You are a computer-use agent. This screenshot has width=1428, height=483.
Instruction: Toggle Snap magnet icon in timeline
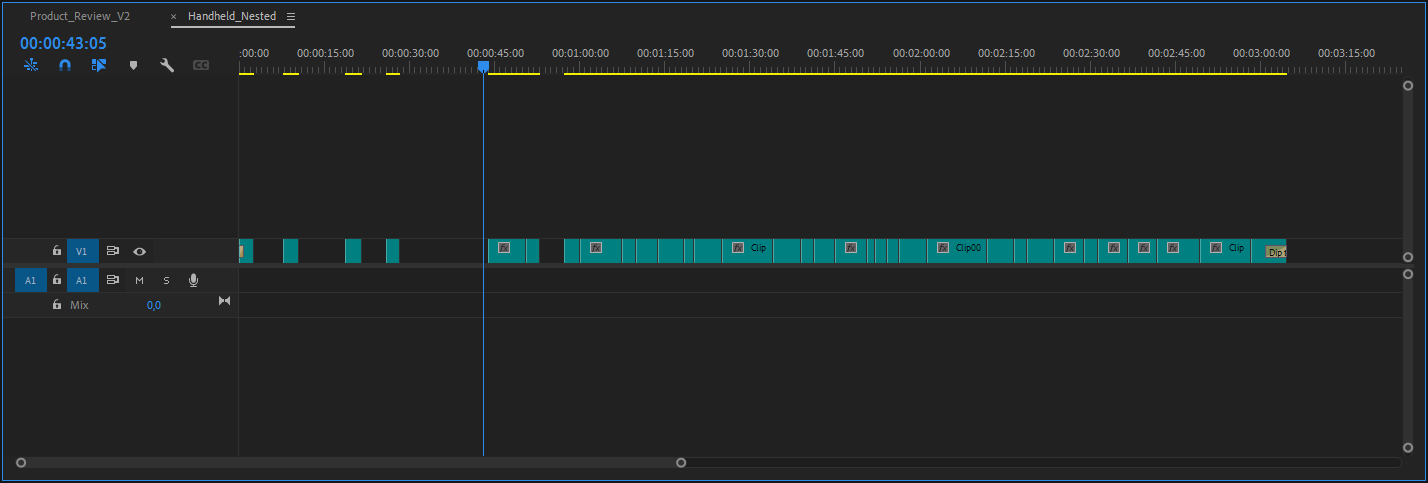(x=65, y=65)
